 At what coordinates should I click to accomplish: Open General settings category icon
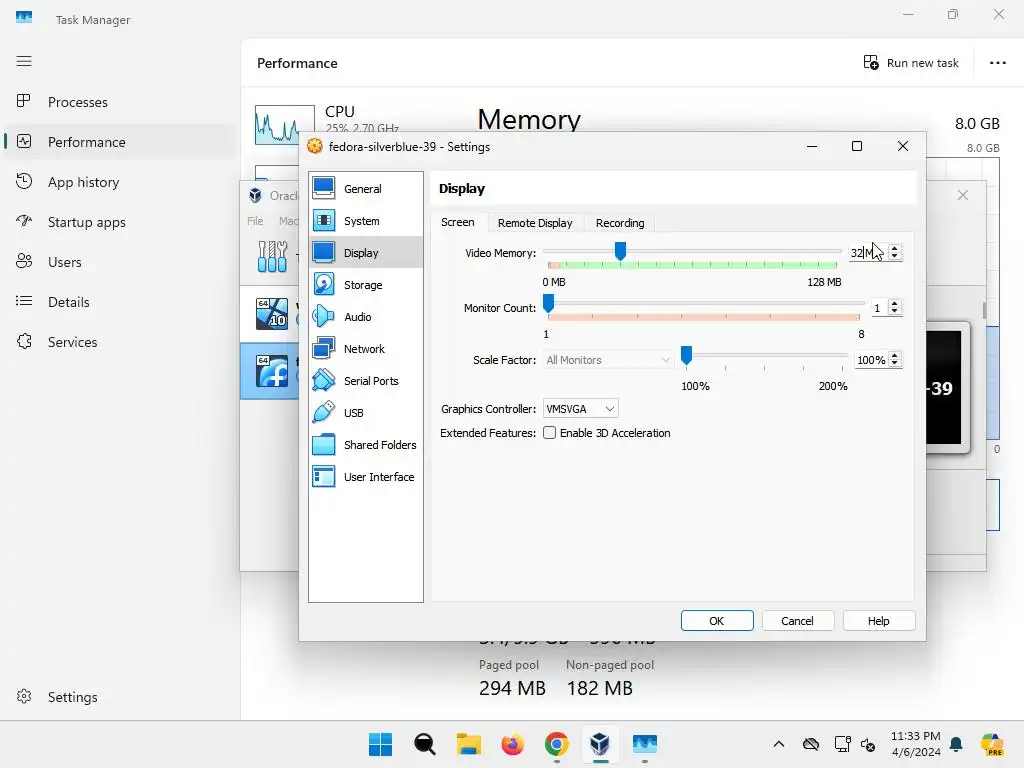click(323, 188)
